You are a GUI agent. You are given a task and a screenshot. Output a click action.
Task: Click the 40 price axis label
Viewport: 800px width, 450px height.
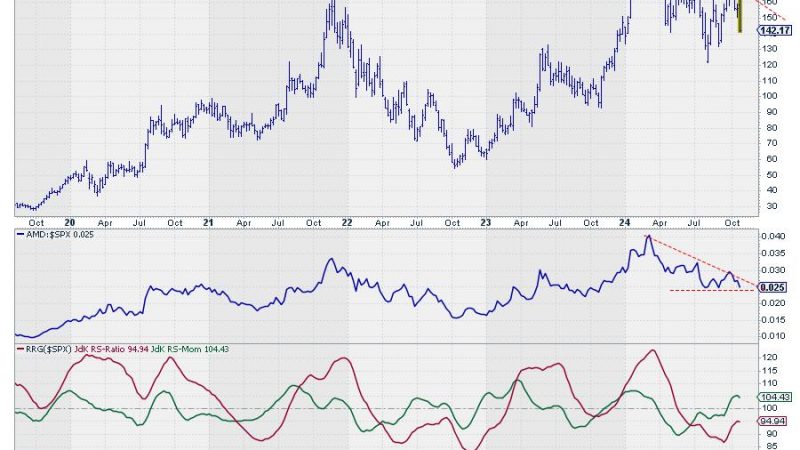pyautogui.click(x=772, y=190)
